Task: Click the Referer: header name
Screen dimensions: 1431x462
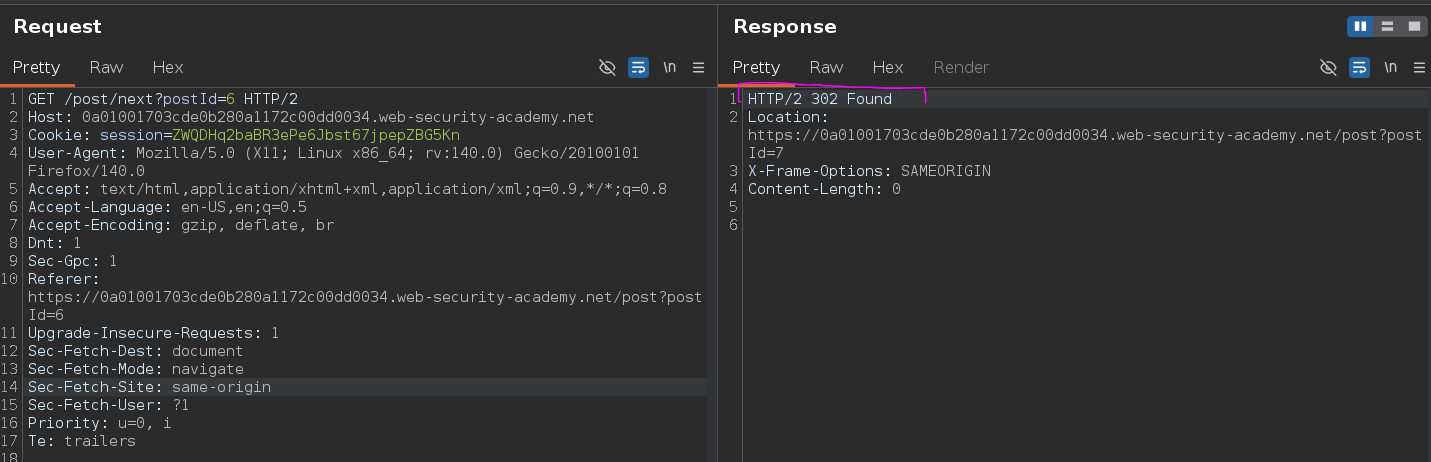Action: click(64, 279)
